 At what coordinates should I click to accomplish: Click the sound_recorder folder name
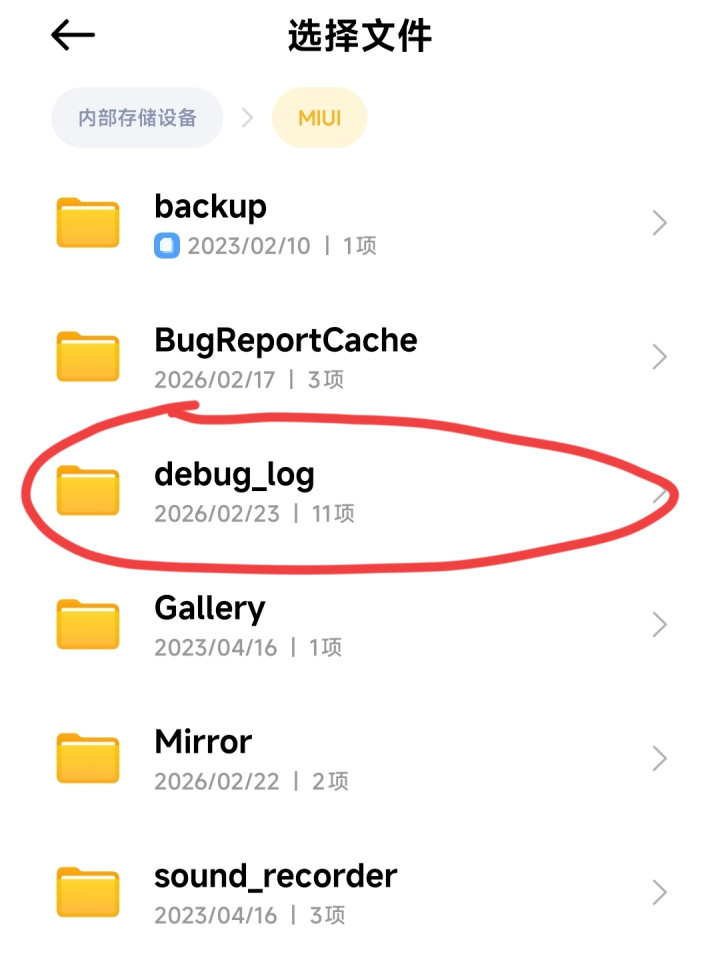pyautogui.click(x=276, y=876)
